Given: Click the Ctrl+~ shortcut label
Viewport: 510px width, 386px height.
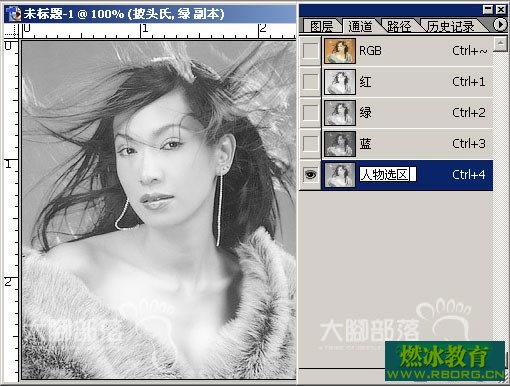Looking at the screenshot, I should click(x=469, y=51).
